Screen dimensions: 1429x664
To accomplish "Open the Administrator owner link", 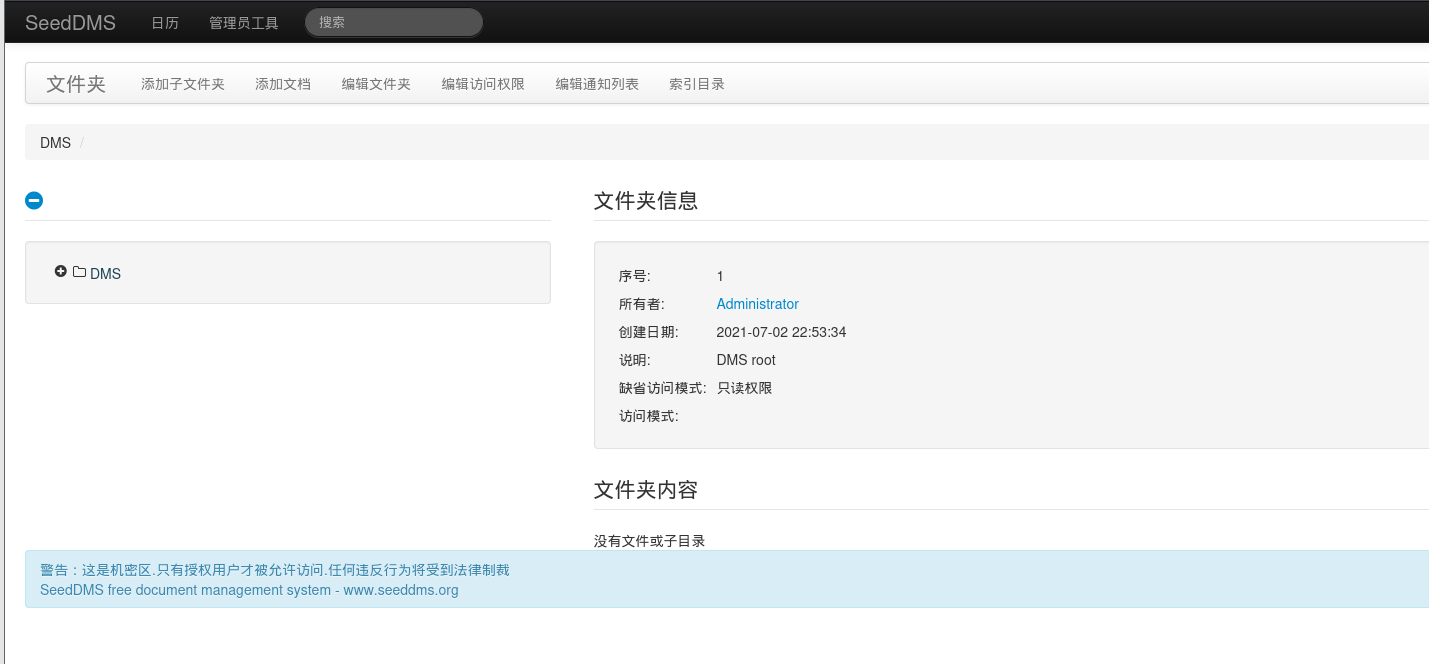I will tap(758, 304).
